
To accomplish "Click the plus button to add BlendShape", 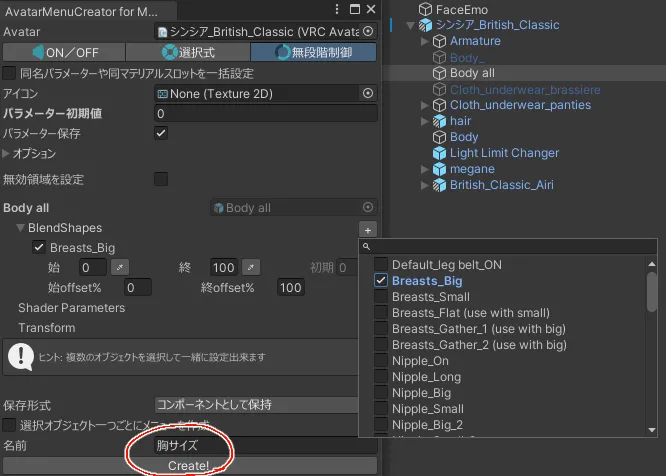I will coord(368,229).
